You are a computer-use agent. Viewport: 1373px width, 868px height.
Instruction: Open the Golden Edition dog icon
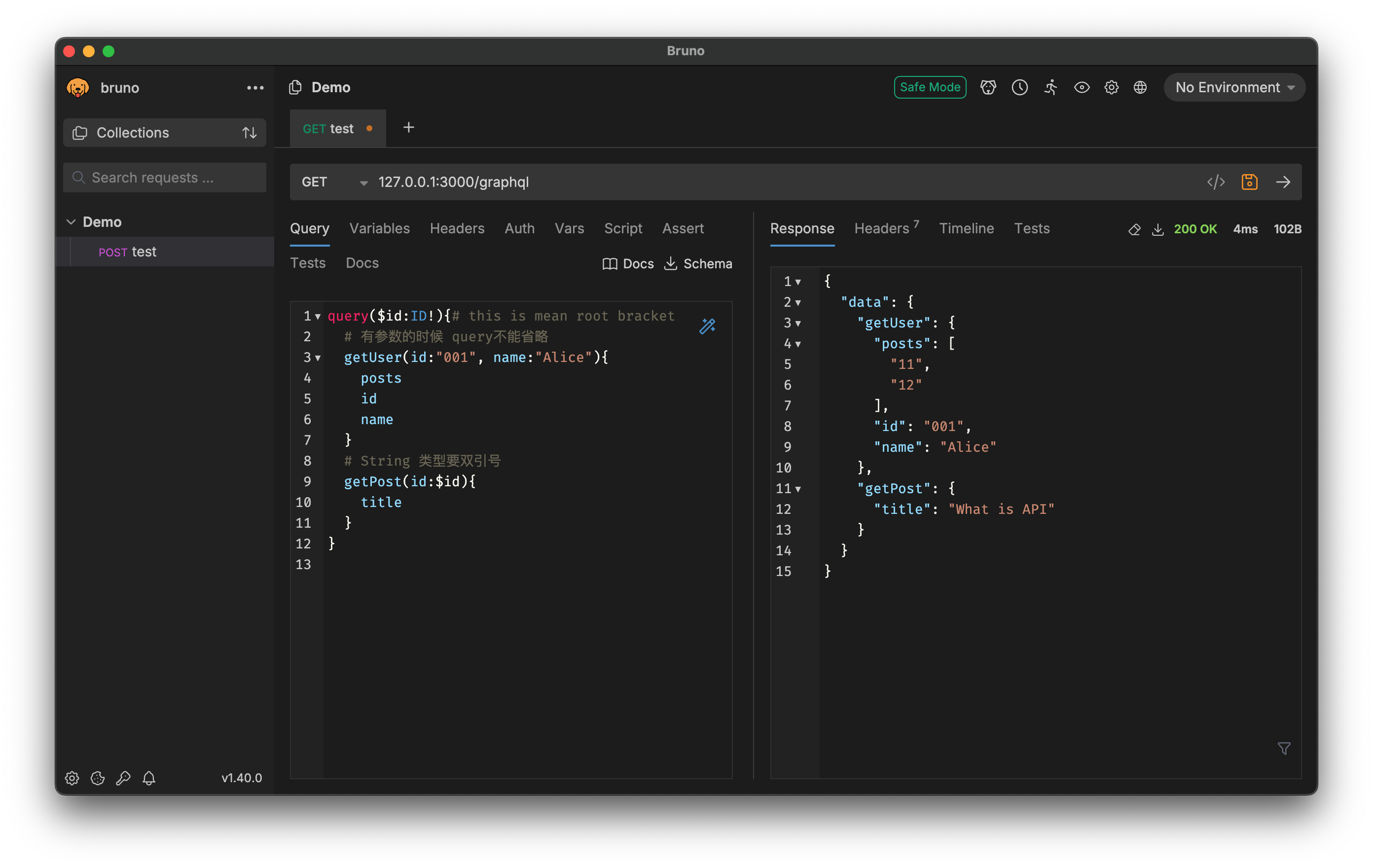point(988,87)
